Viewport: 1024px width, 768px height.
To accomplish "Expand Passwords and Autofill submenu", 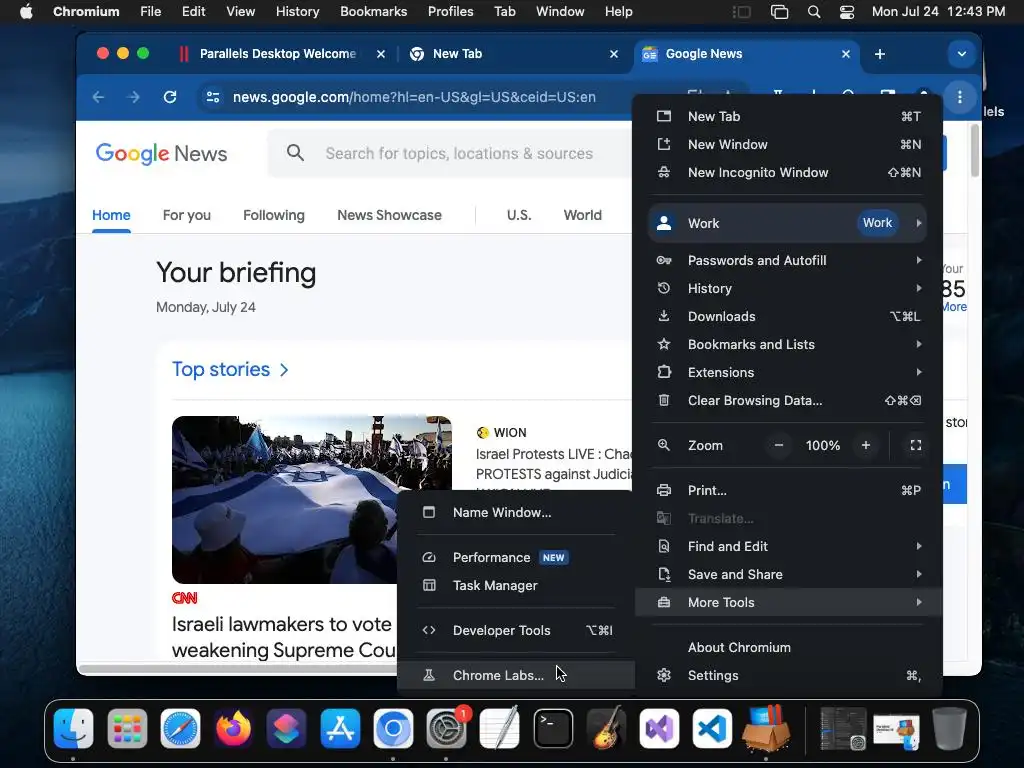I will [790, 261].
